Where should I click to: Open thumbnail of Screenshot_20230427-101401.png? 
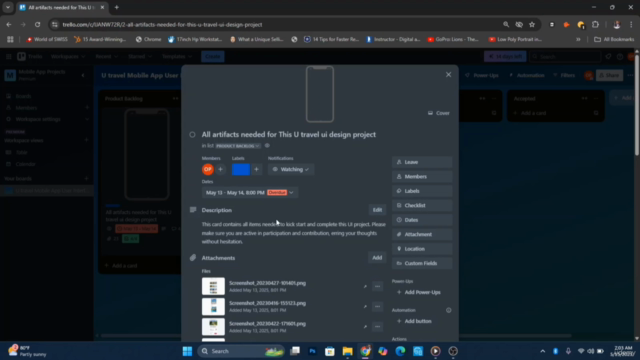pyautogui.click(x=213, y=286)
